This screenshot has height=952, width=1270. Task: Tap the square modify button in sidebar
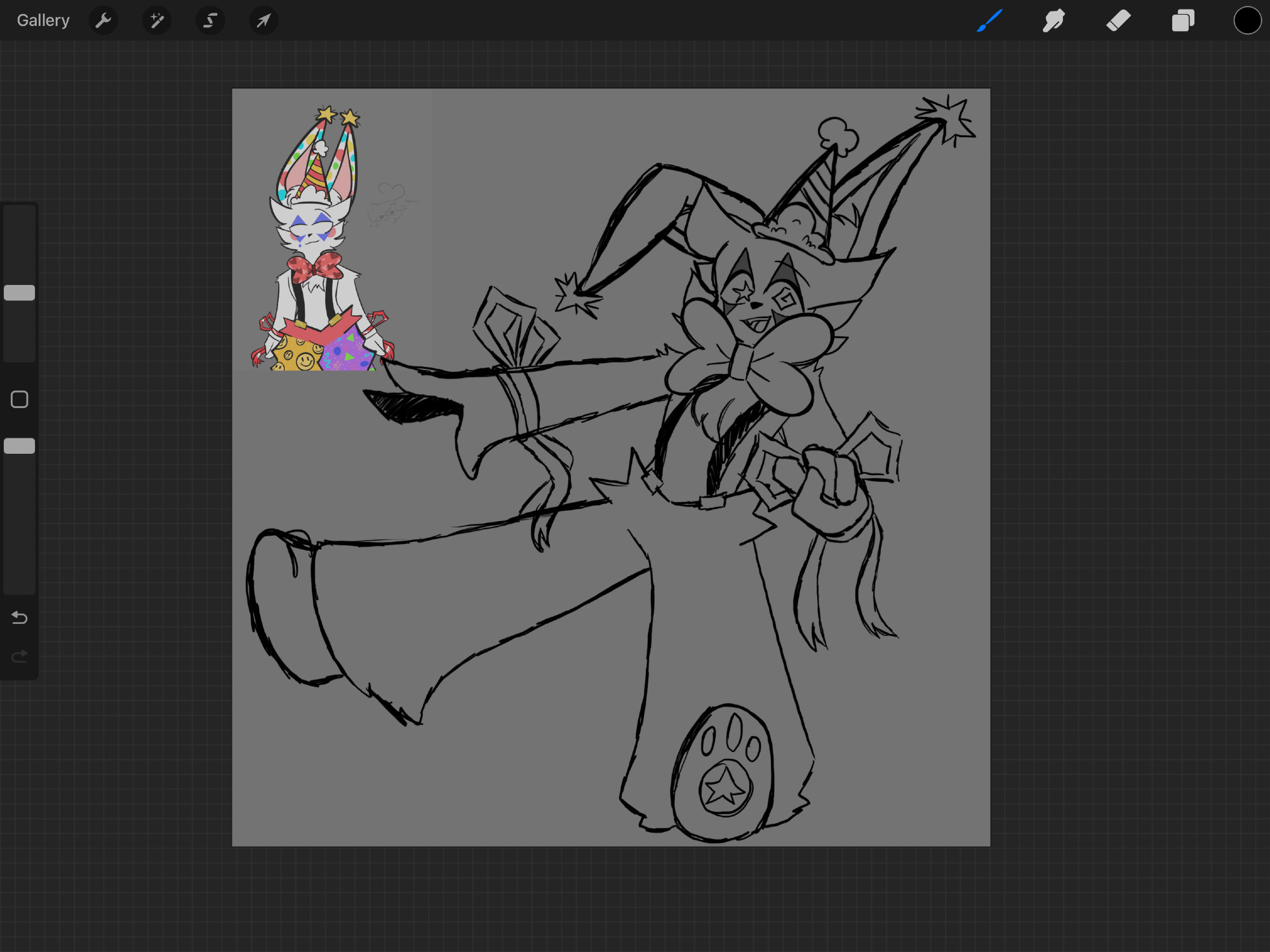[x=20, y=399]
